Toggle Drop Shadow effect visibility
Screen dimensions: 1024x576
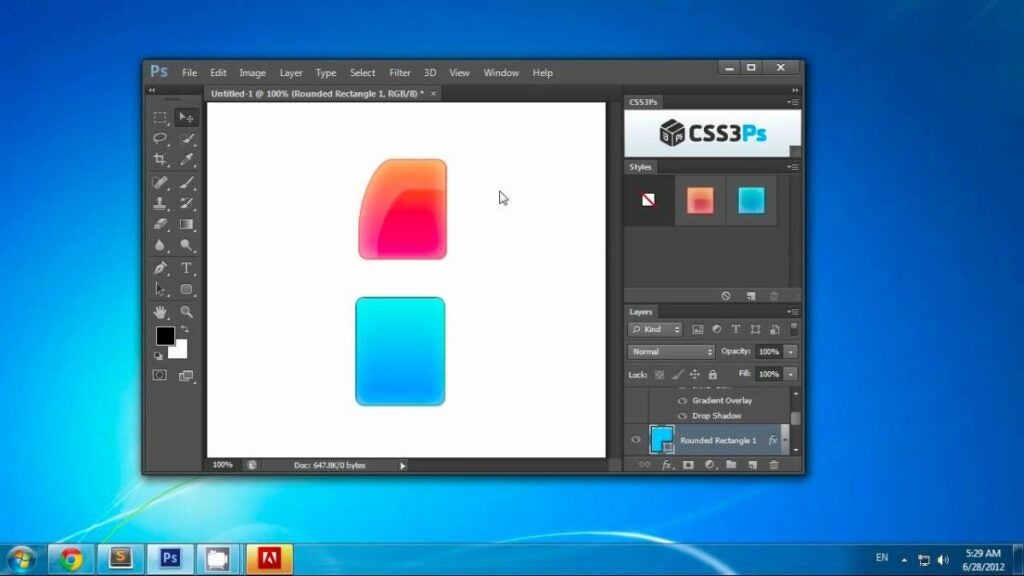682,416
